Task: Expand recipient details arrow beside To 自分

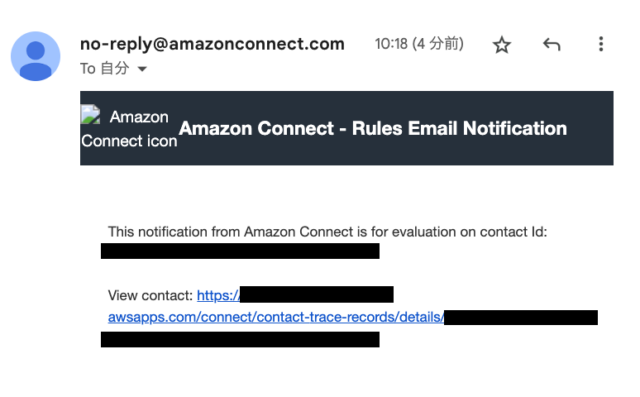Action: coord(142,69)
